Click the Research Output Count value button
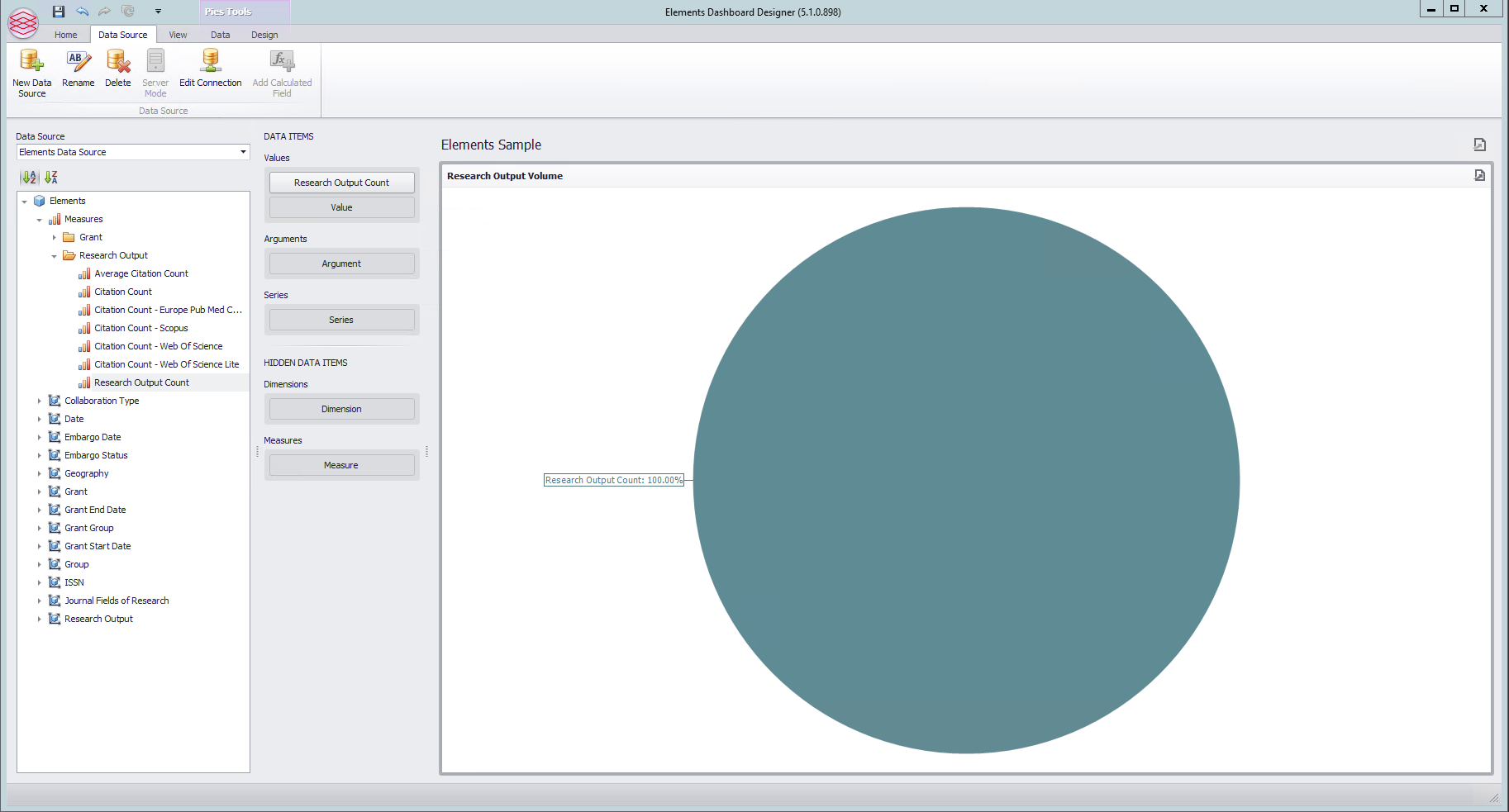 click(x=341, y=183)
